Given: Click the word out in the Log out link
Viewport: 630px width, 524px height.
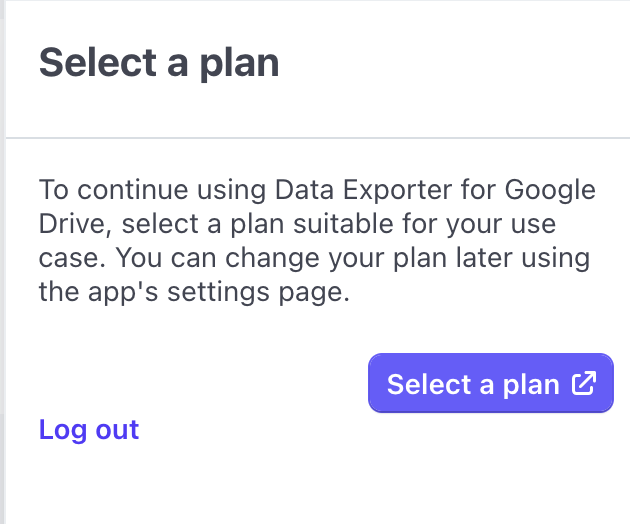Looking at the screenshot, I should (x=117, y=430).
